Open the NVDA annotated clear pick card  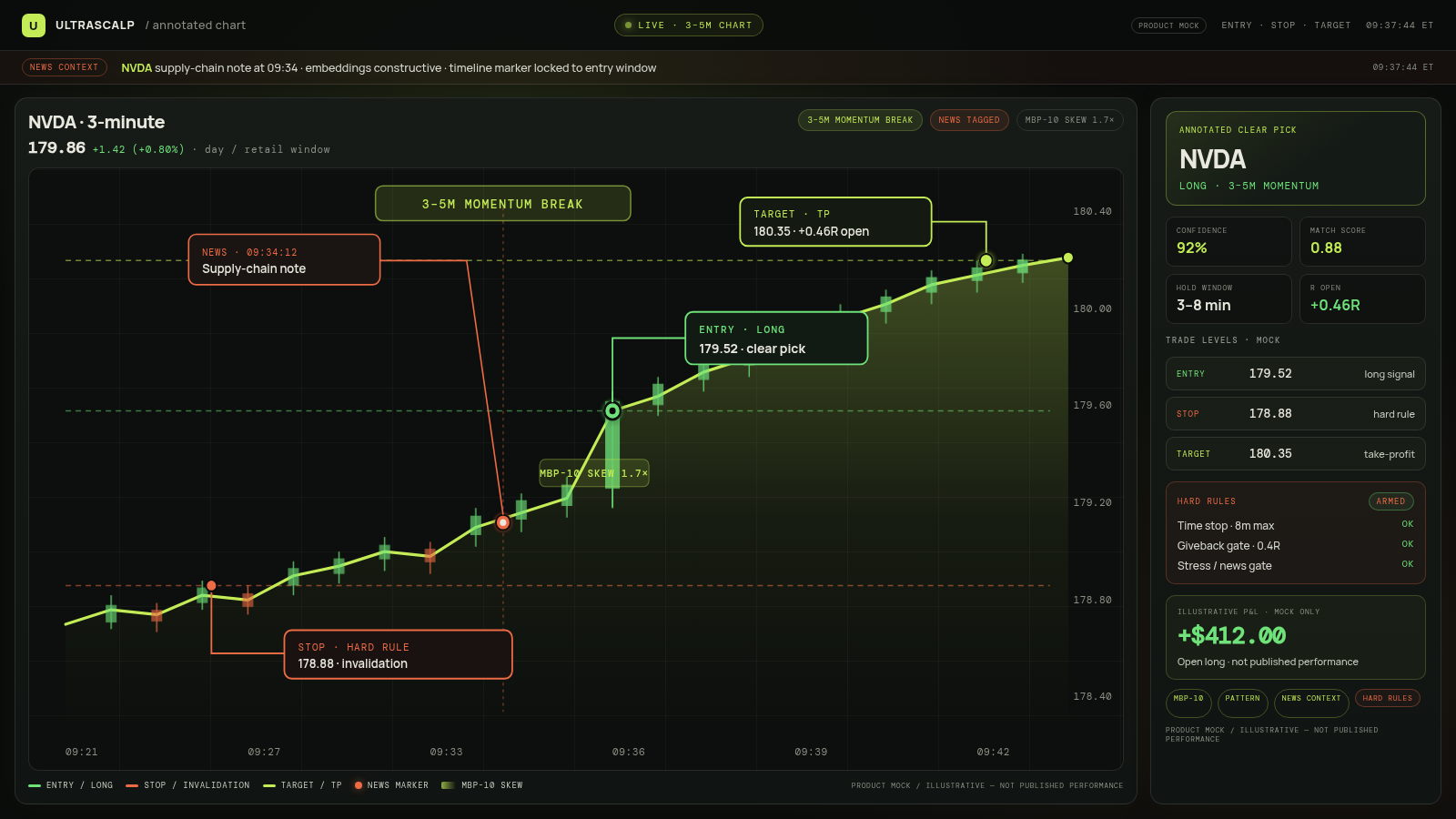(x=1296, y=158)
